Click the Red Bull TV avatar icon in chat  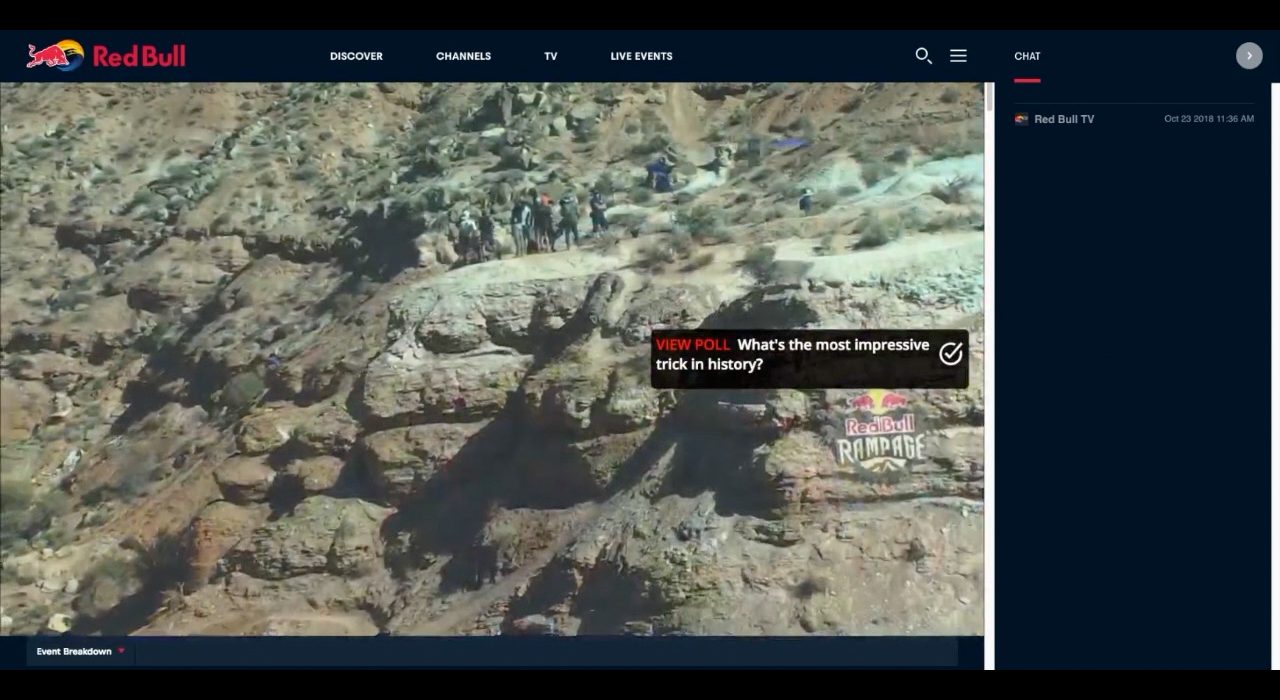tap(1021, 119)
